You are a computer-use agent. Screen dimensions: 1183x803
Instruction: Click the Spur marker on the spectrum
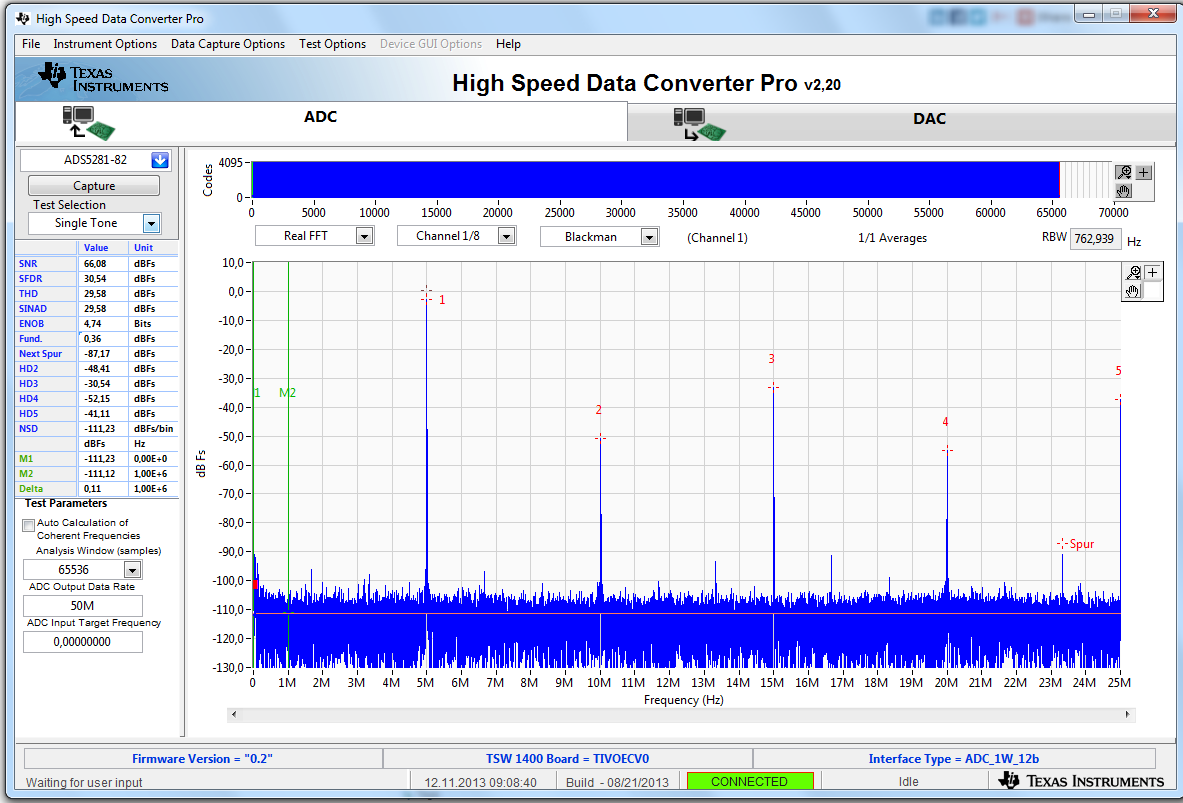[1062, 543]
